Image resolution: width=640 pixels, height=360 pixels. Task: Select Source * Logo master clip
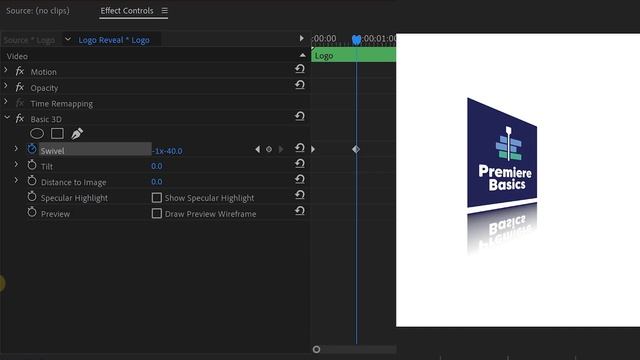tap(29, 40)
